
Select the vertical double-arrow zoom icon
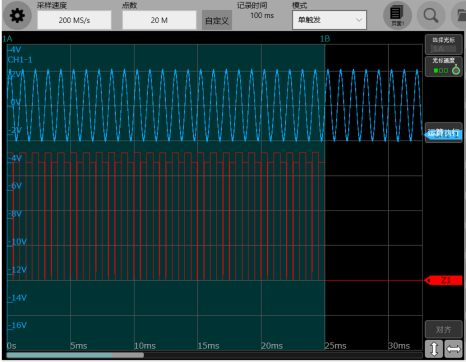[434, 349]
